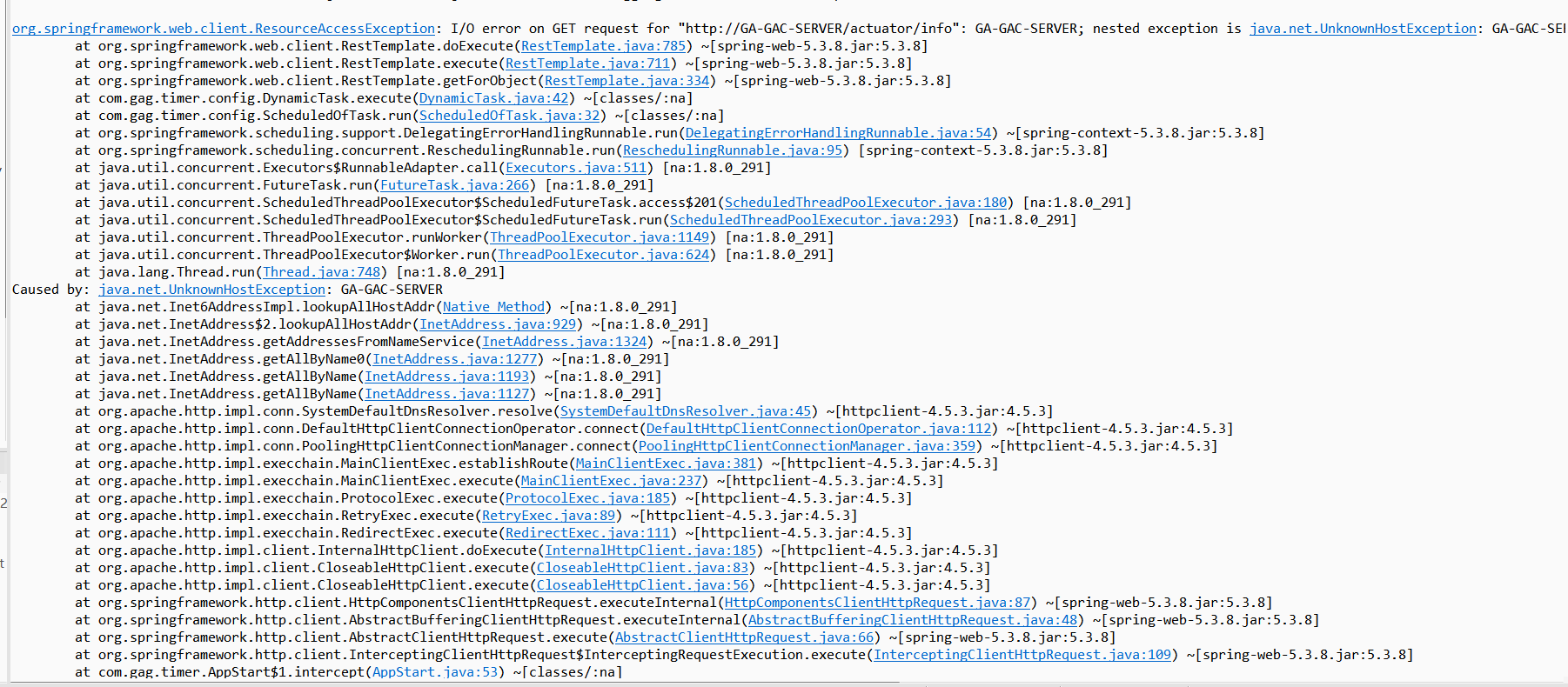Open the RestTemplate.java:334 link
The height and width of the screenshot is (687, 1568).
(x=627, y=81)
